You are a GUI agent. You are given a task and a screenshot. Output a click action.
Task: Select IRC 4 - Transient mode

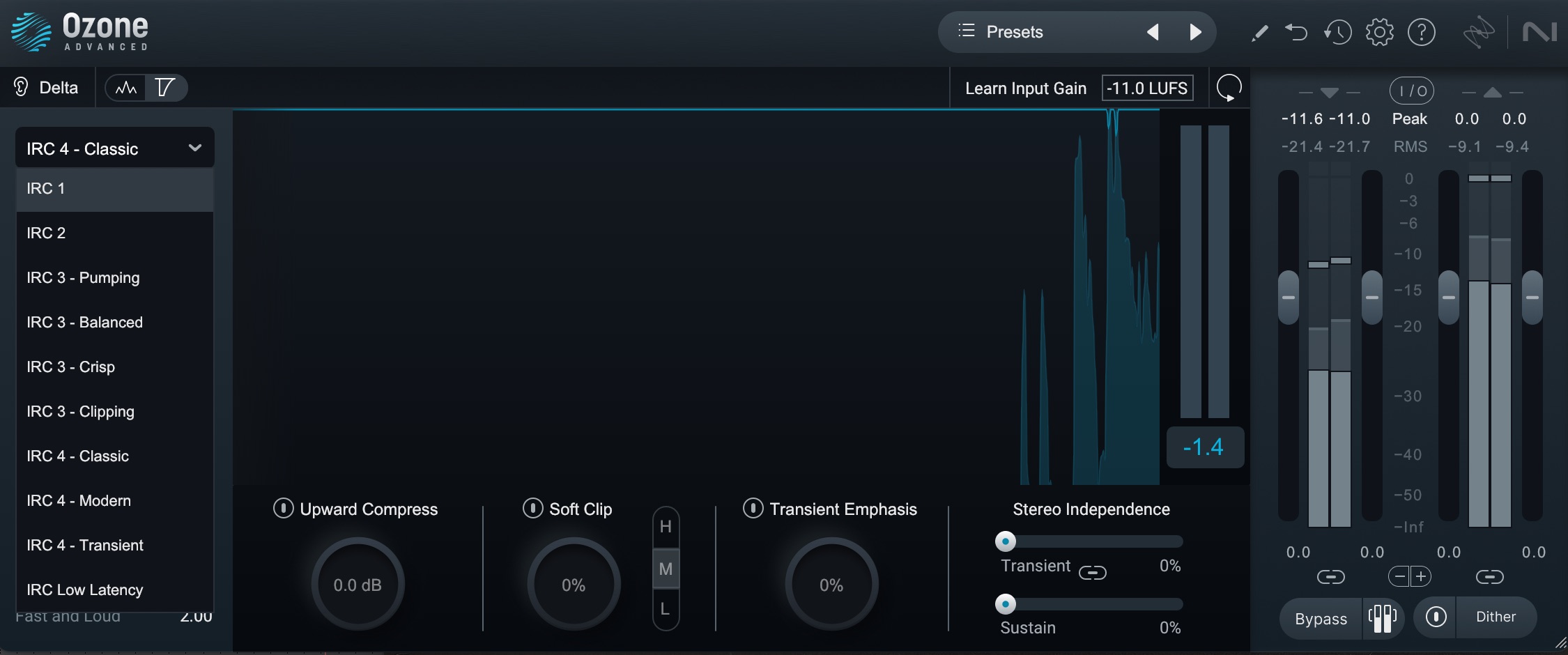click(115, 546)
